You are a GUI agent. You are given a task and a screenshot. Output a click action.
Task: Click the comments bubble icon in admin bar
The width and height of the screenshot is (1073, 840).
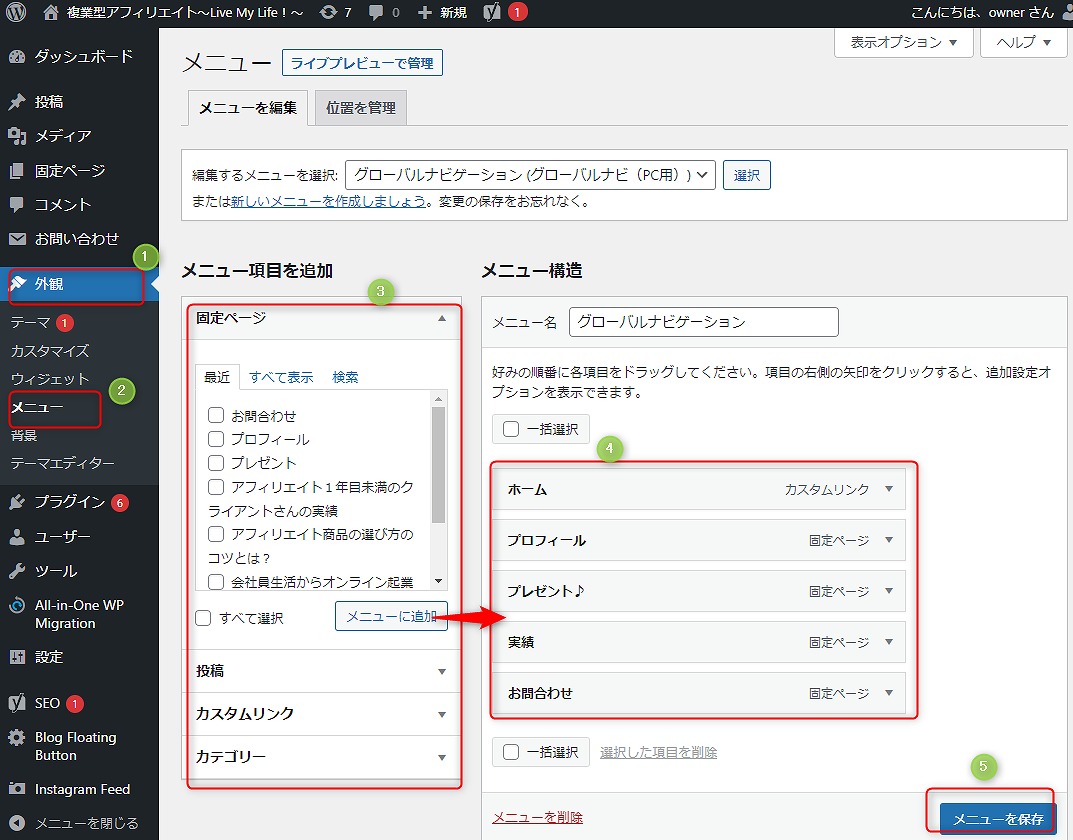point(376,13)
